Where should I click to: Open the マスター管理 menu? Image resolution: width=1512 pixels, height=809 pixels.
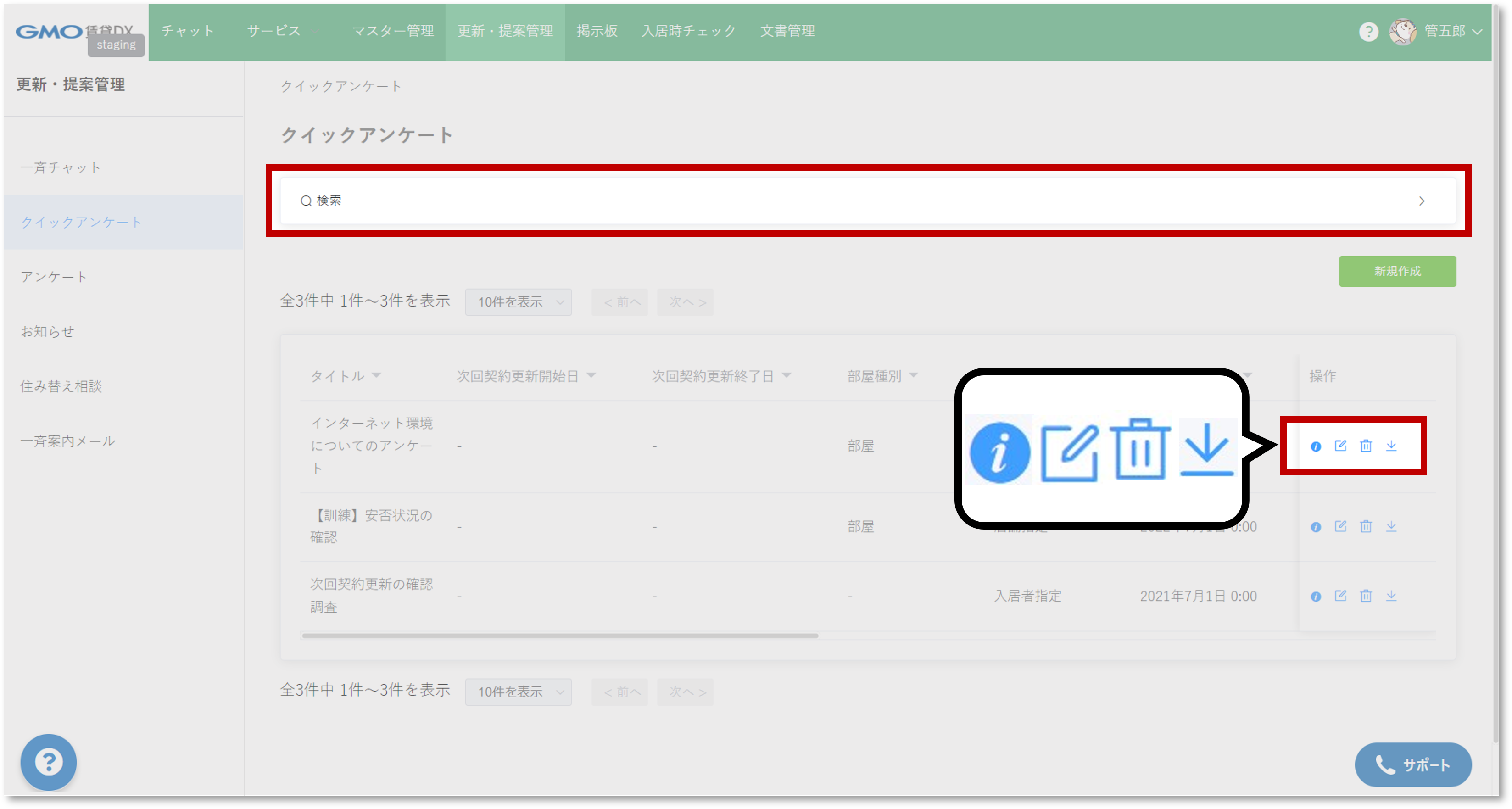coord(393,31)
